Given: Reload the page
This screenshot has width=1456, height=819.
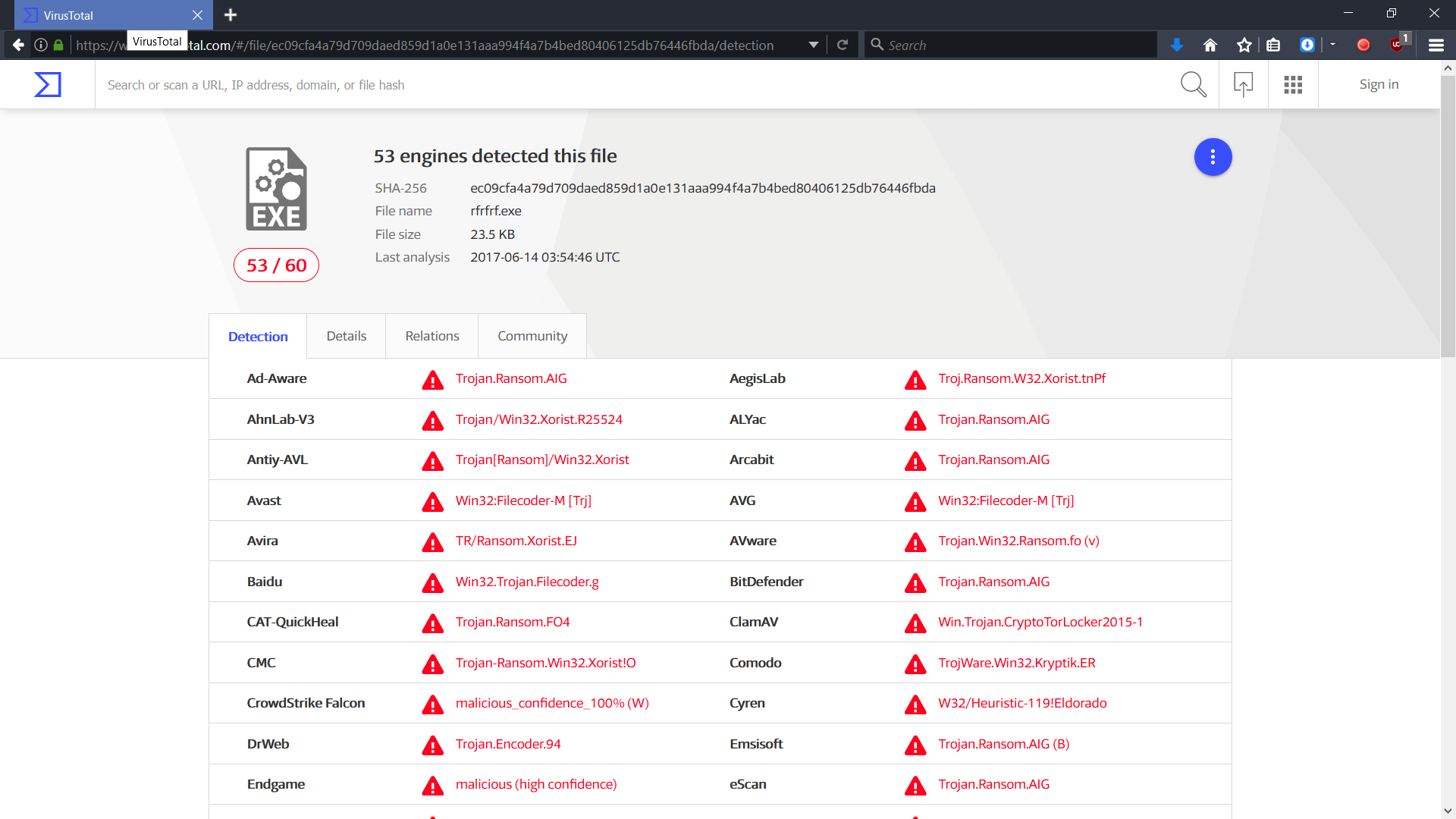Looking at the screenshot, I should (x=842, y=45).
